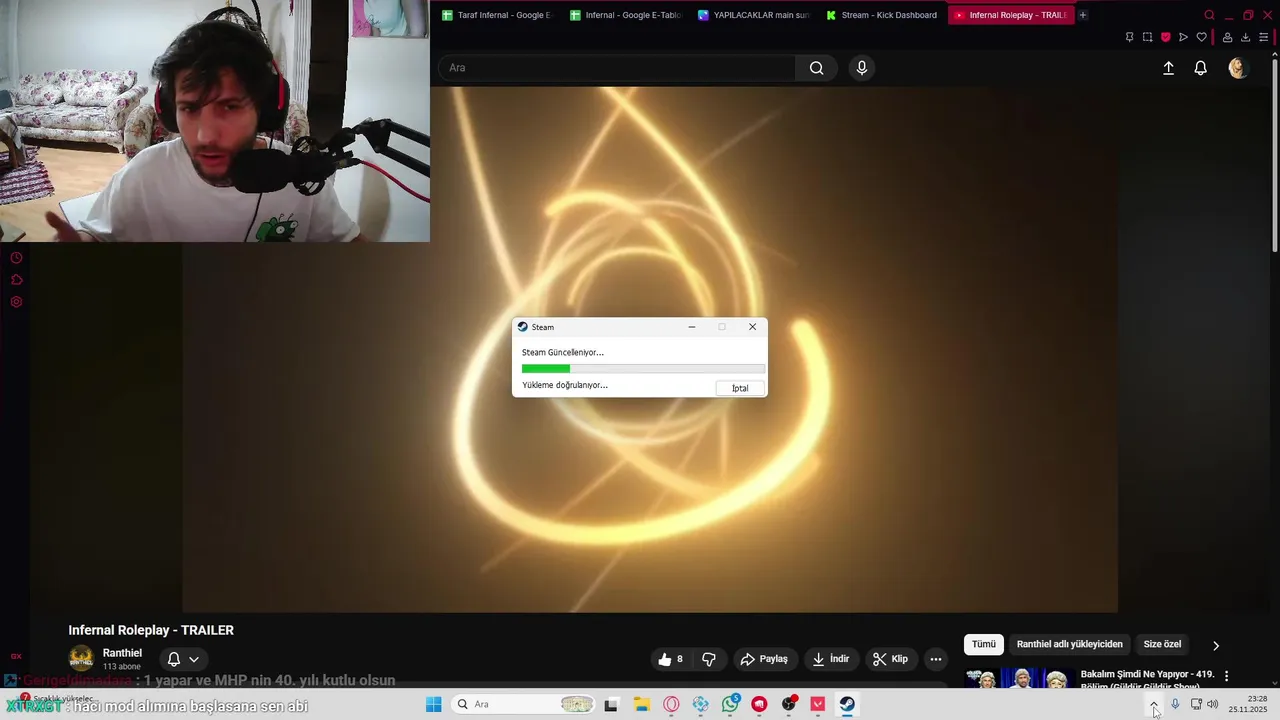Create a clip with Klip button
Image resolution: width=1280 pixels, height=720 pixels.
pyautogui.click(x=890, y=659)
